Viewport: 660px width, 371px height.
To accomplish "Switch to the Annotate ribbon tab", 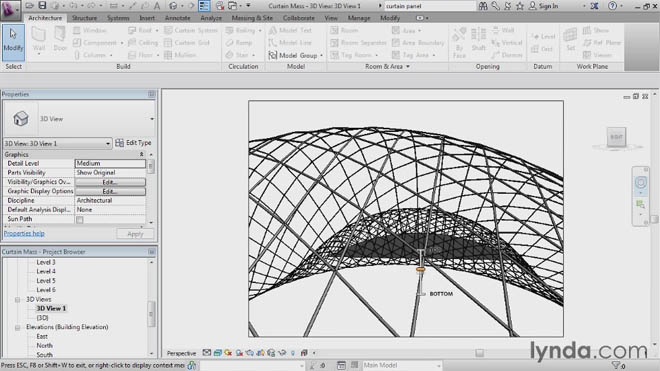I will point(177,18).
